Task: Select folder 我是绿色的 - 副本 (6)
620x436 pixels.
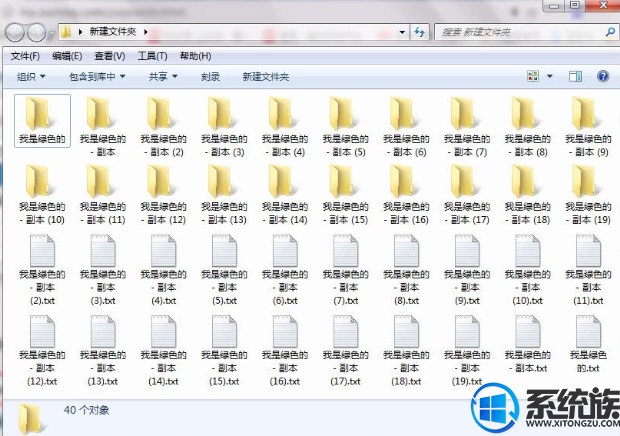Action: (406, 127)
